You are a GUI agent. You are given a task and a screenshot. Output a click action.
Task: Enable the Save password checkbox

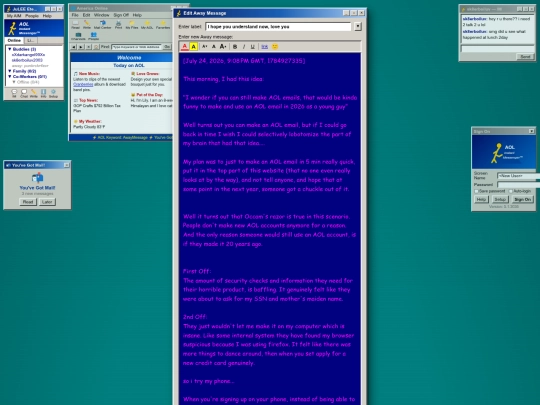tap(477, 191)
